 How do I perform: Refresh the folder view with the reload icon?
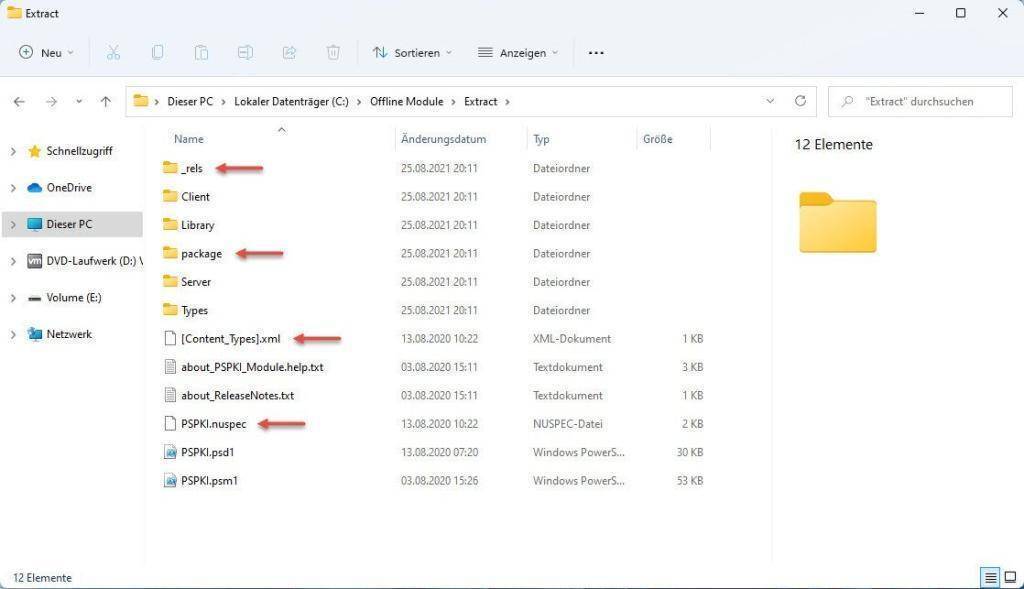pyautogui.click(x=800, y=100)
